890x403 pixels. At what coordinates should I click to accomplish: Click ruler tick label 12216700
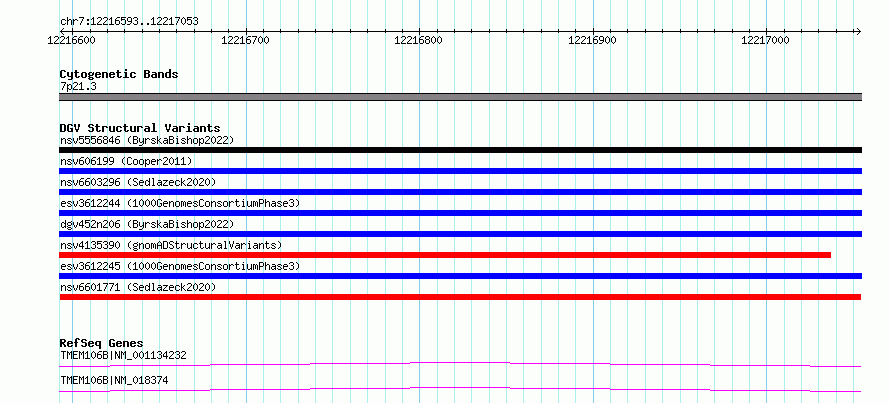(x=245, y=40)
